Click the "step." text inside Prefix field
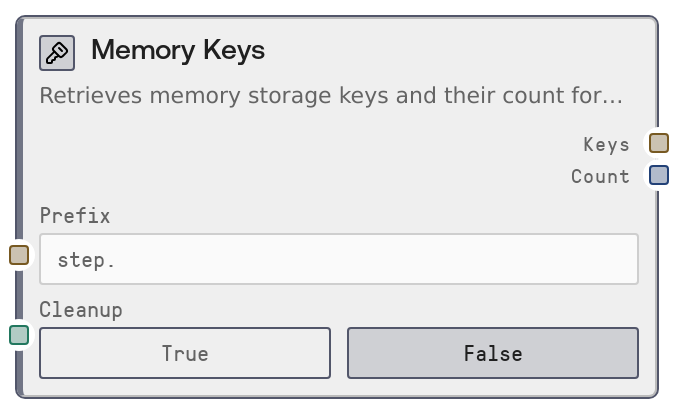The height and width of the screenshot is (414, 674). coord(87,260)
